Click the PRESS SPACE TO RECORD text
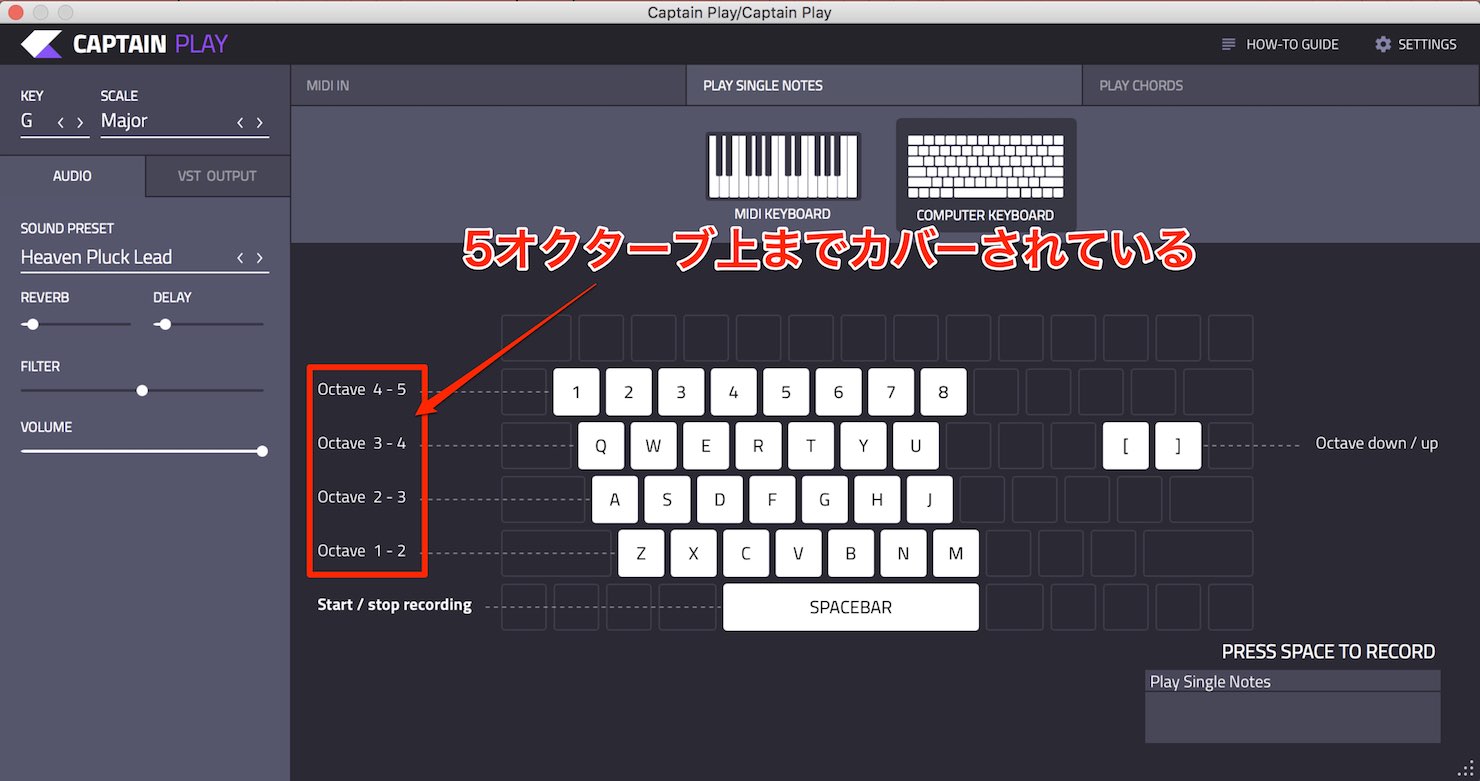1480x781 pixels. 1328,652
